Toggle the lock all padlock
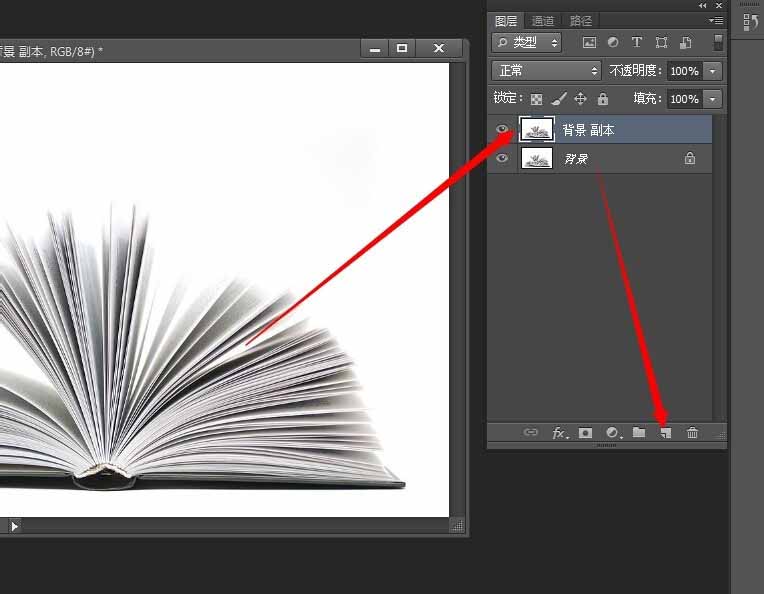Viewport: 764px width, 594px height. point(603,99)
